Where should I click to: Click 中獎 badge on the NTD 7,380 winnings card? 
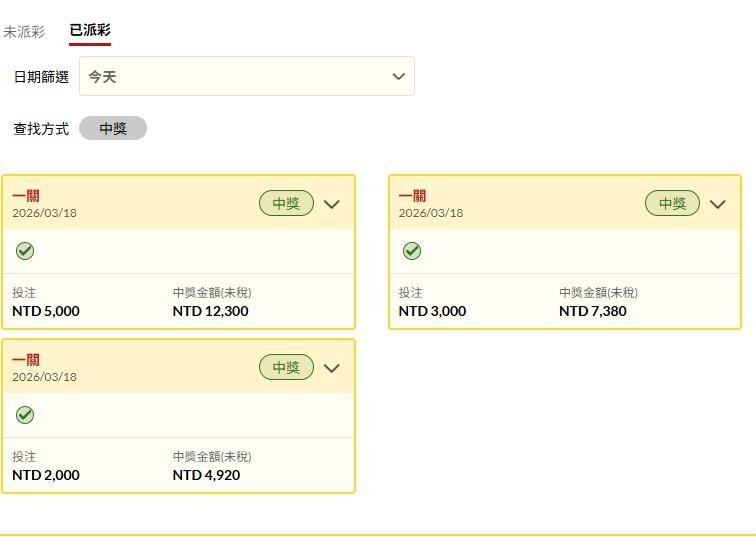[672, 204]
